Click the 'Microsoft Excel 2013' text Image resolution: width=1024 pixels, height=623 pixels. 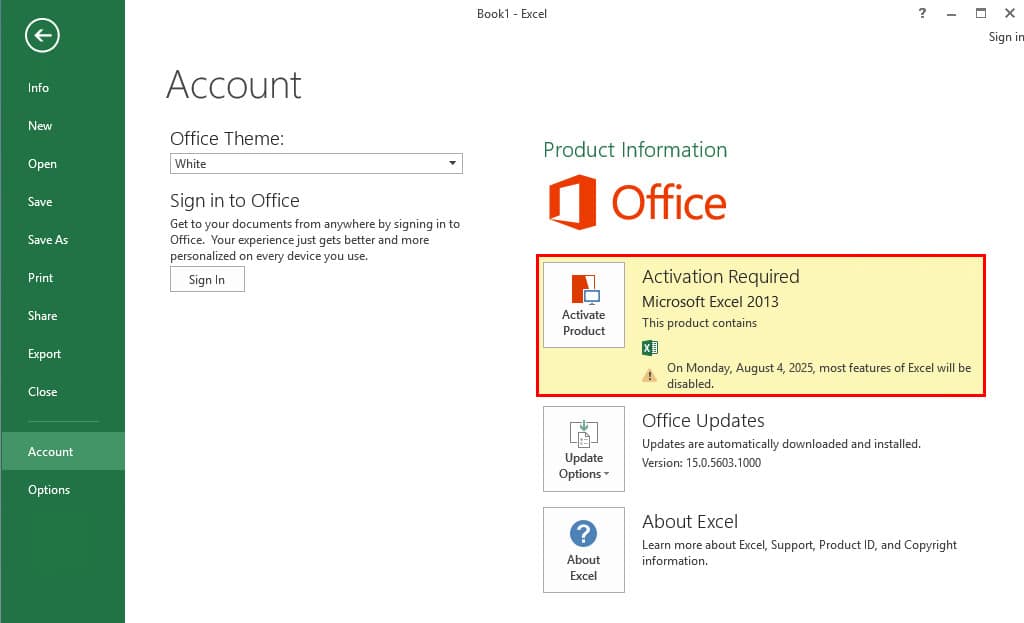710,302
